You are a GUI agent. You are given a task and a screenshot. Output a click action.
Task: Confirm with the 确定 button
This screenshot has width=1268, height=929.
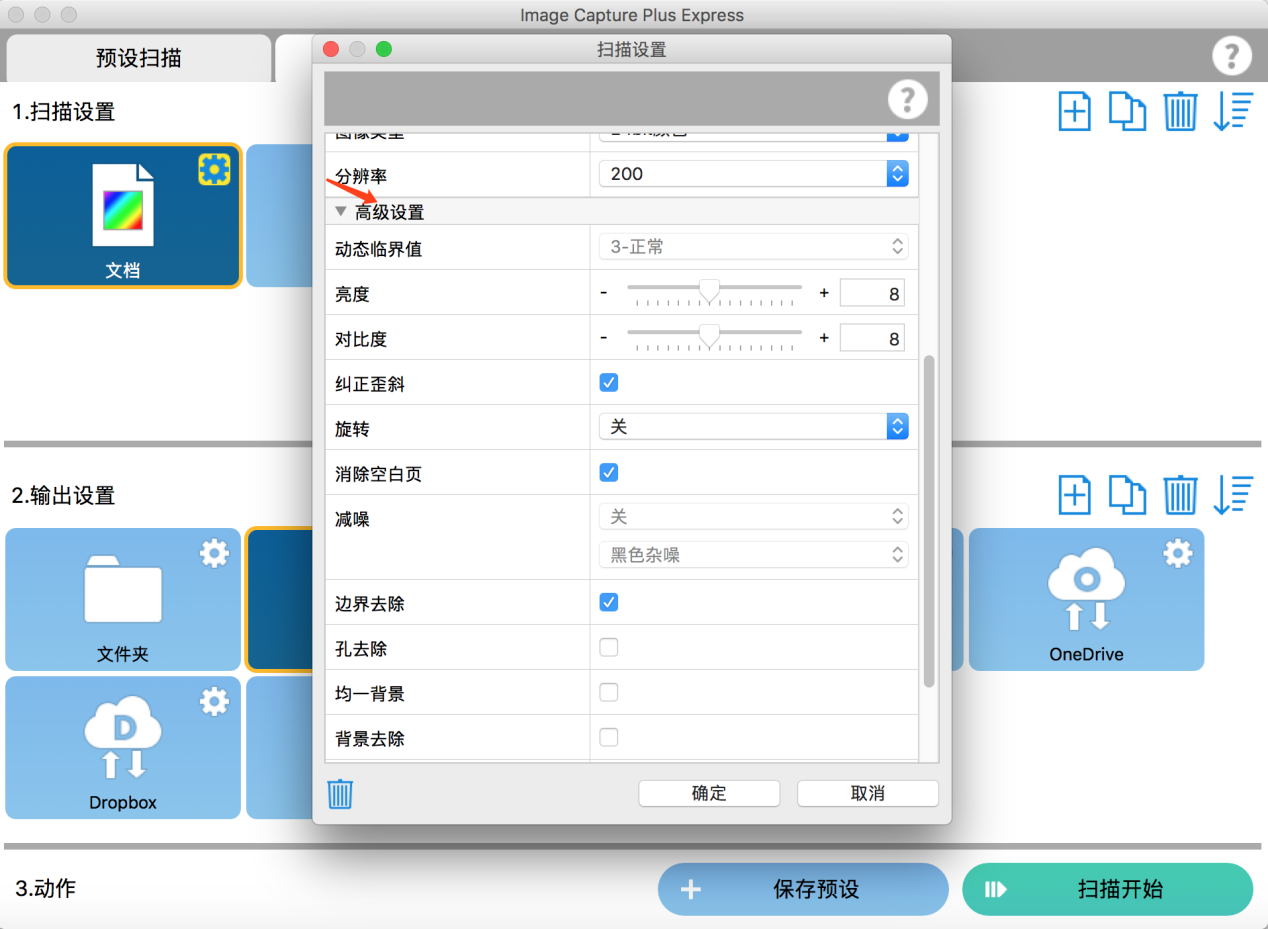(x=709, y=793)
